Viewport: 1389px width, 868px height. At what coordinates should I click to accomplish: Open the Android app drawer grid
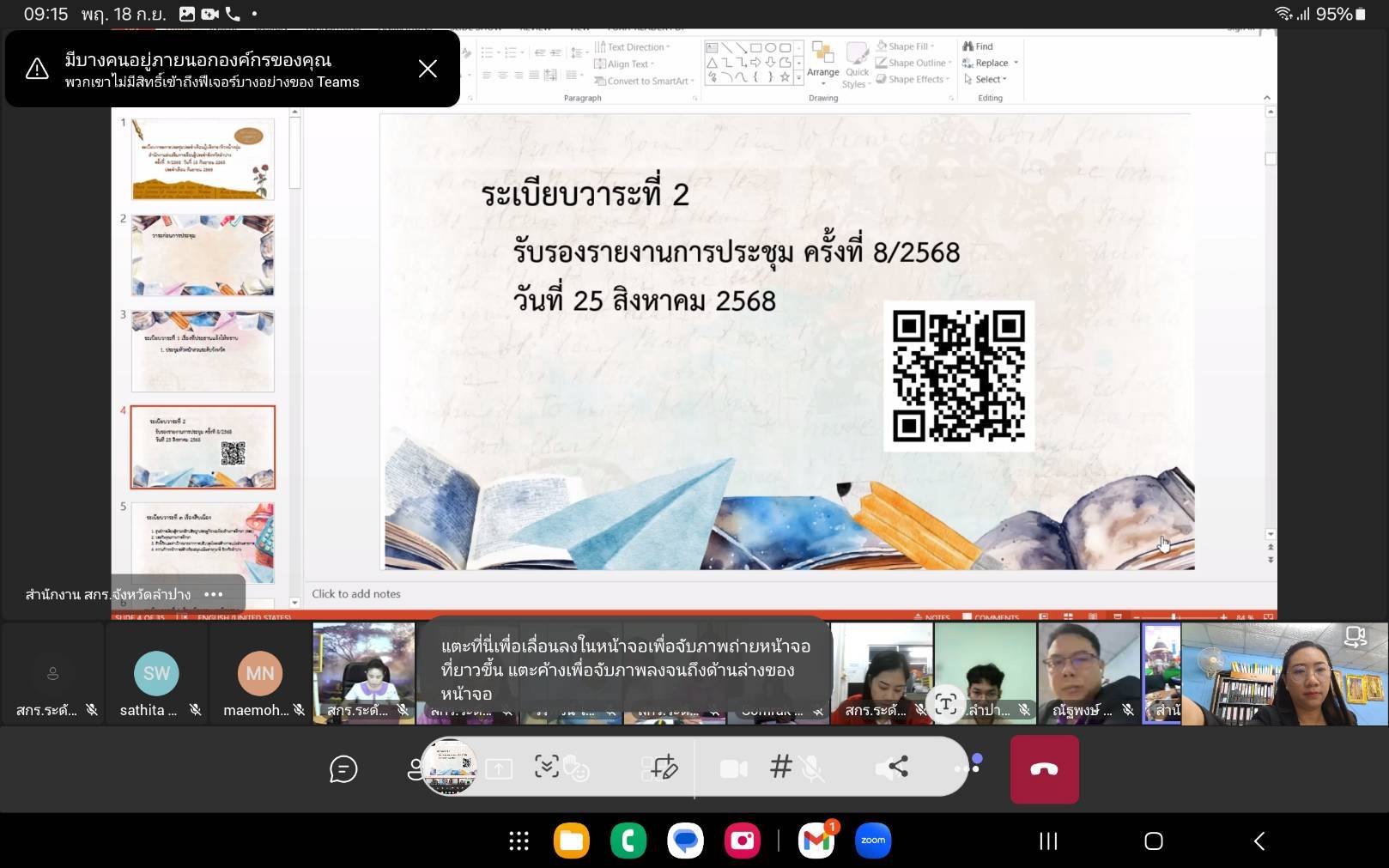pyautogui.click(x=519, y=841)
